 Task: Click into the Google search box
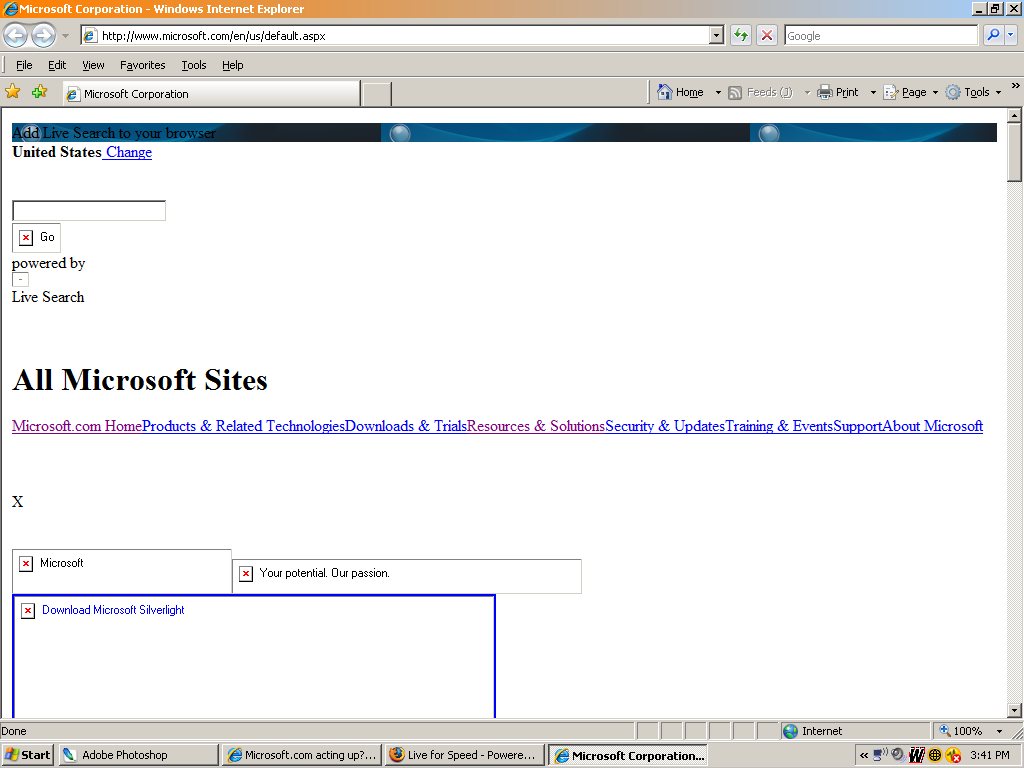click(x=881, y=35)
